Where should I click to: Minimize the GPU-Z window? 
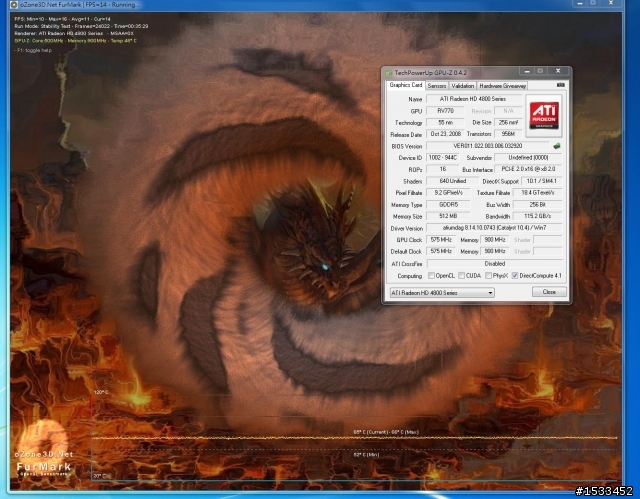click(x=527, y=71)
